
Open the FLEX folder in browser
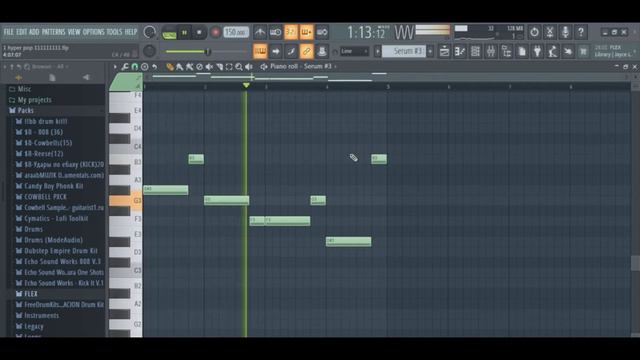(31, 293)
